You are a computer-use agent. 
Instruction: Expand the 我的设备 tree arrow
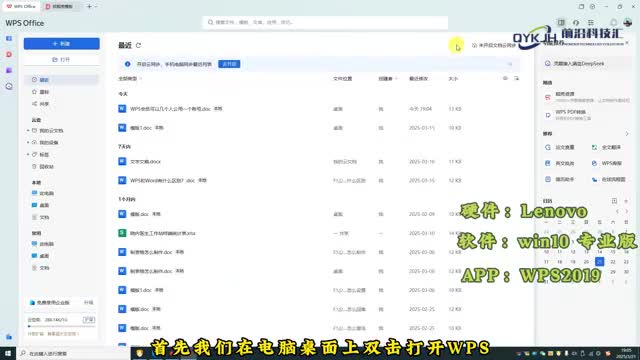pyautogui.click(x=28, y=142)
